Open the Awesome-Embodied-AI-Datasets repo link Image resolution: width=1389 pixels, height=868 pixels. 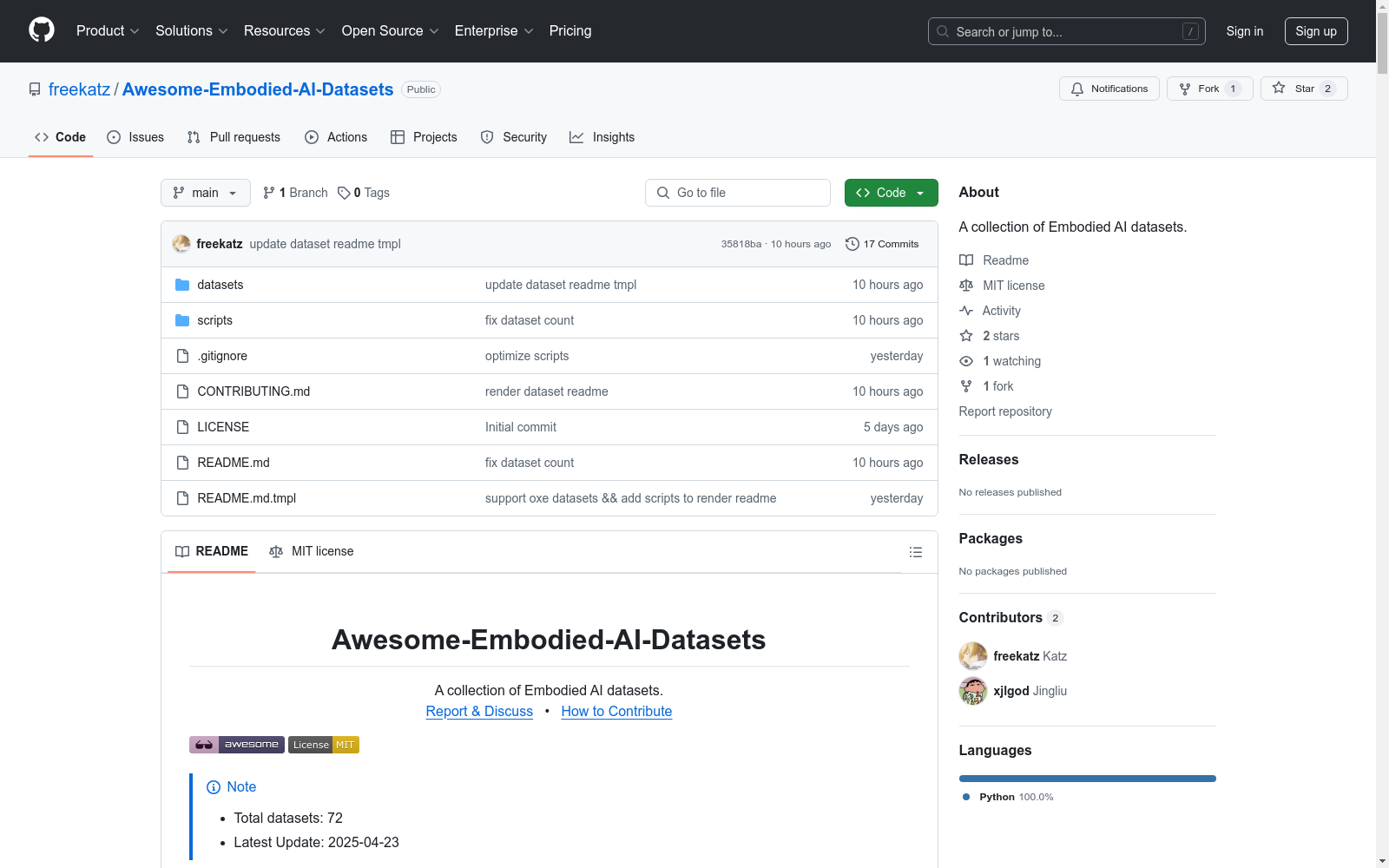pyautogui.click(x=258, y=89)
